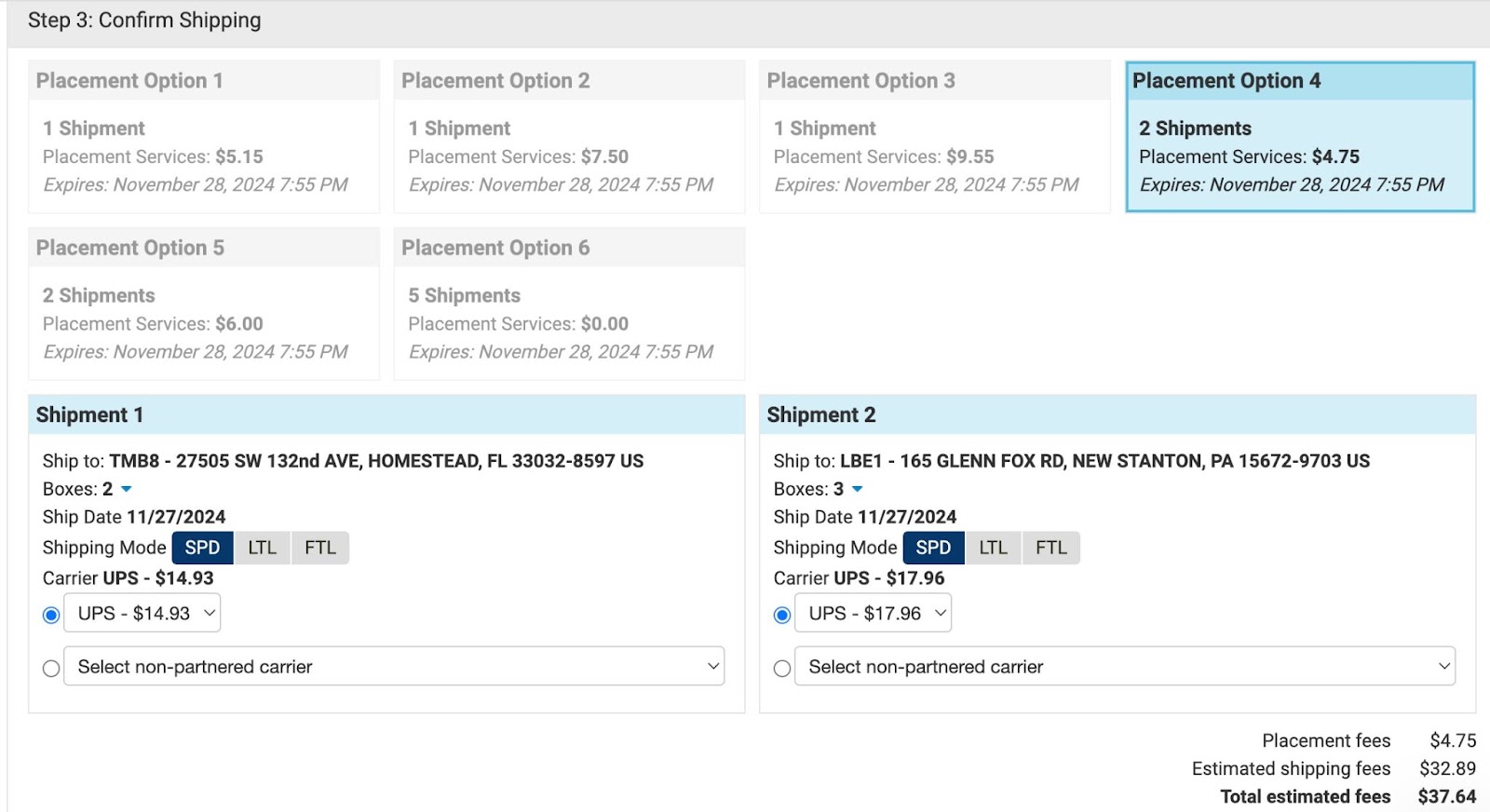Click the highlighted Placement Option 4 card
Screen dimensions: 1490x812
(x=1300, y=137)
